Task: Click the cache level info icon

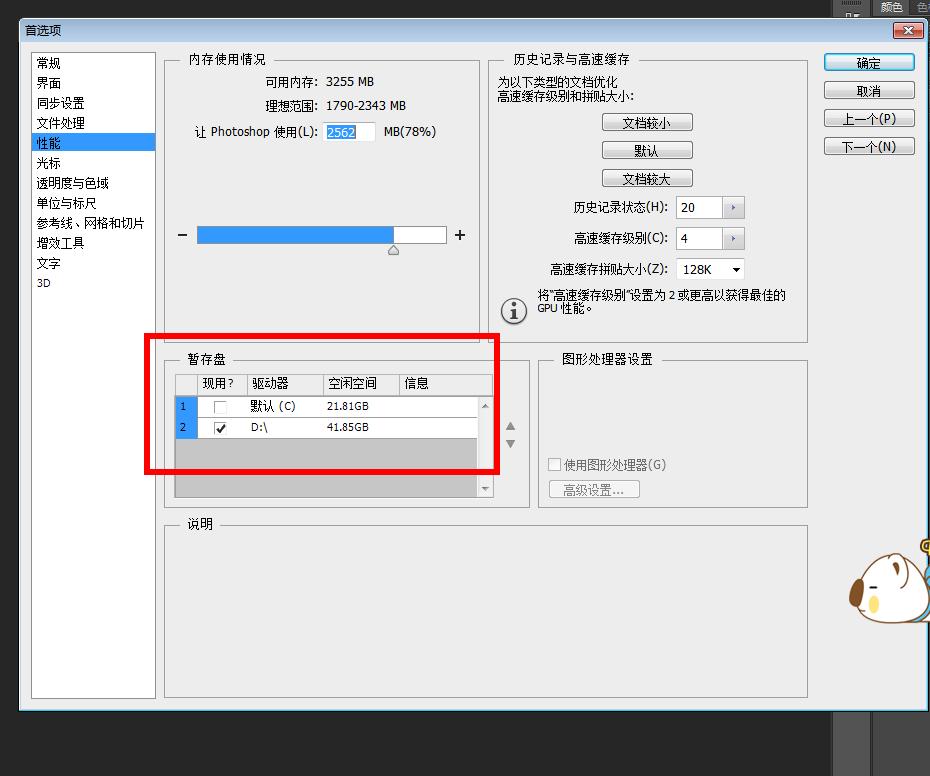Action: point(513,310)
